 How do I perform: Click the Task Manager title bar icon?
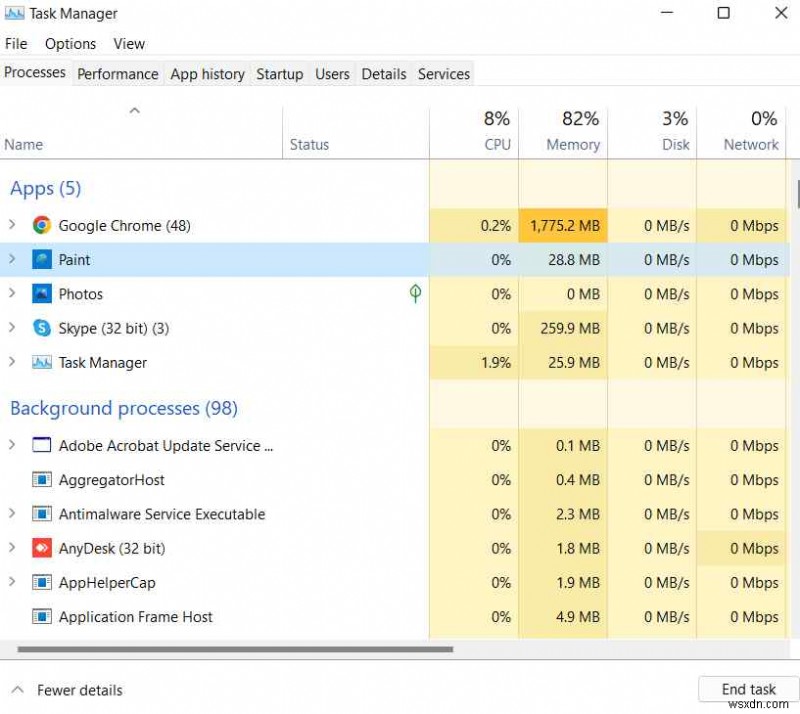tap(17, 13)
